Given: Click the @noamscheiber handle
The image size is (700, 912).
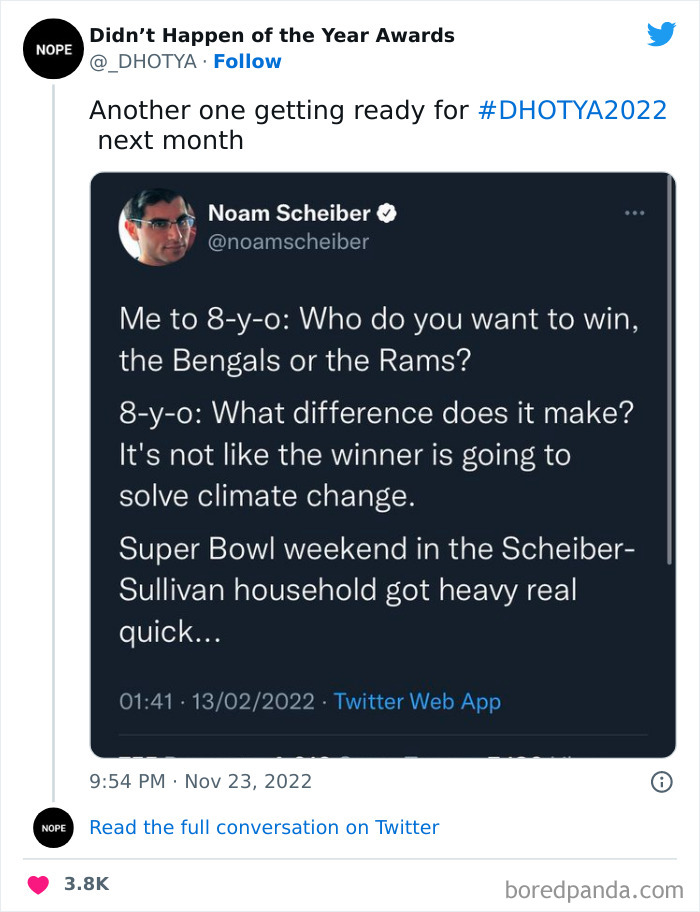Looking at the screenshot, I should 289,241.
